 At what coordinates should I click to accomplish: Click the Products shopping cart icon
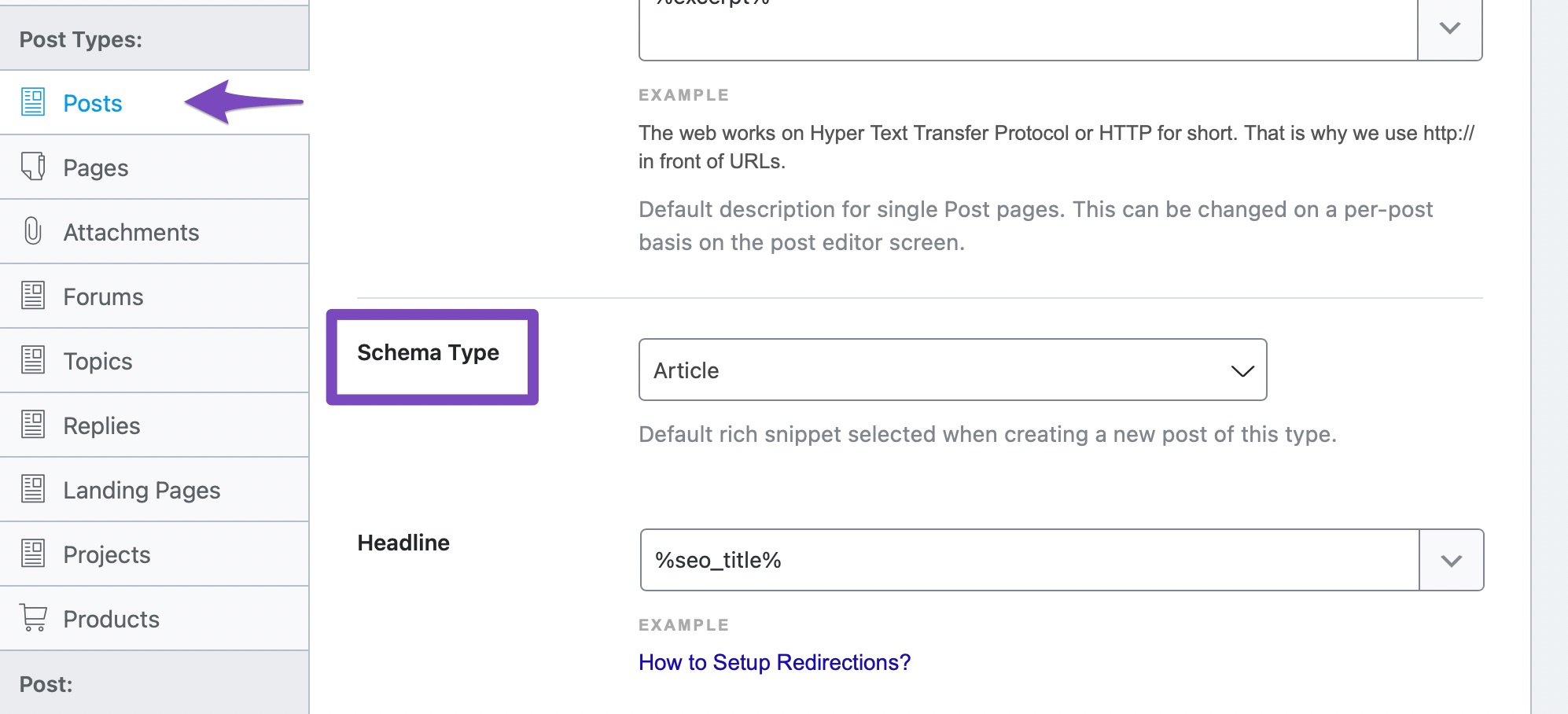[33, 619]
